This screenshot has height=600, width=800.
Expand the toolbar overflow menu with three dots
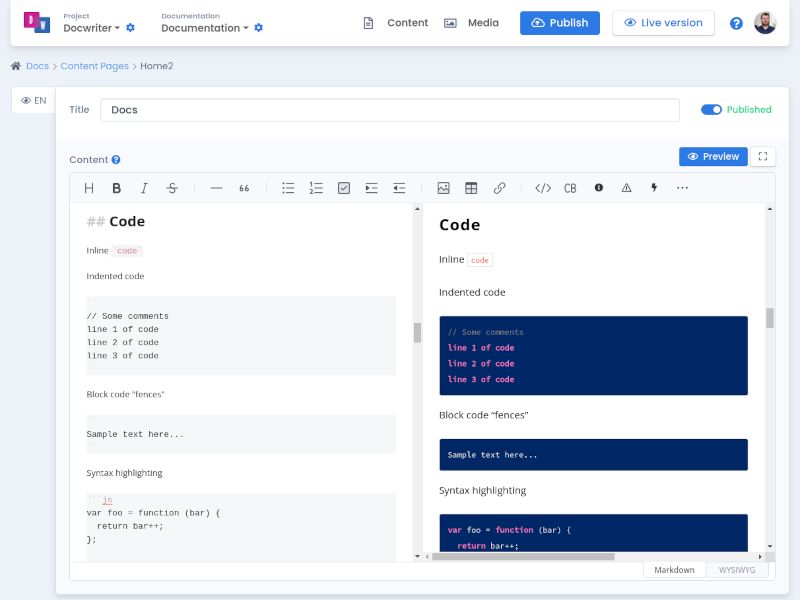(682, 188)
